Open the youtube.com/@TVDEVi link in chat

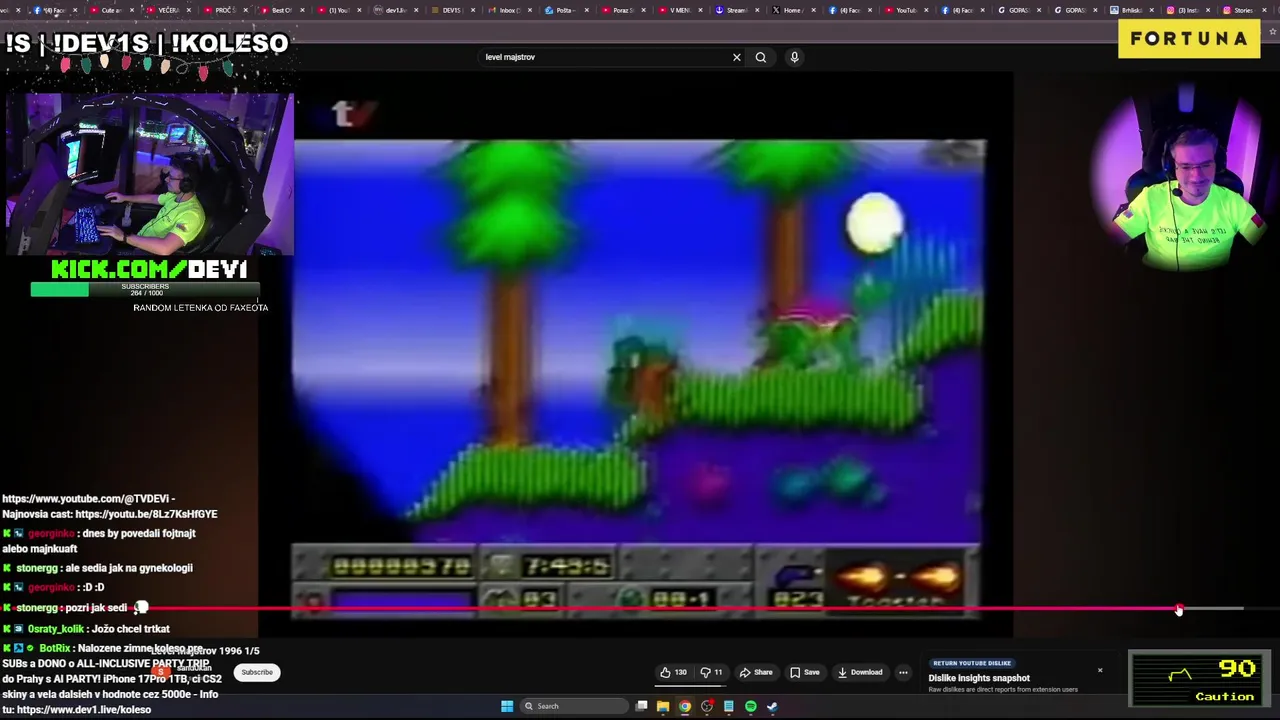86,498
